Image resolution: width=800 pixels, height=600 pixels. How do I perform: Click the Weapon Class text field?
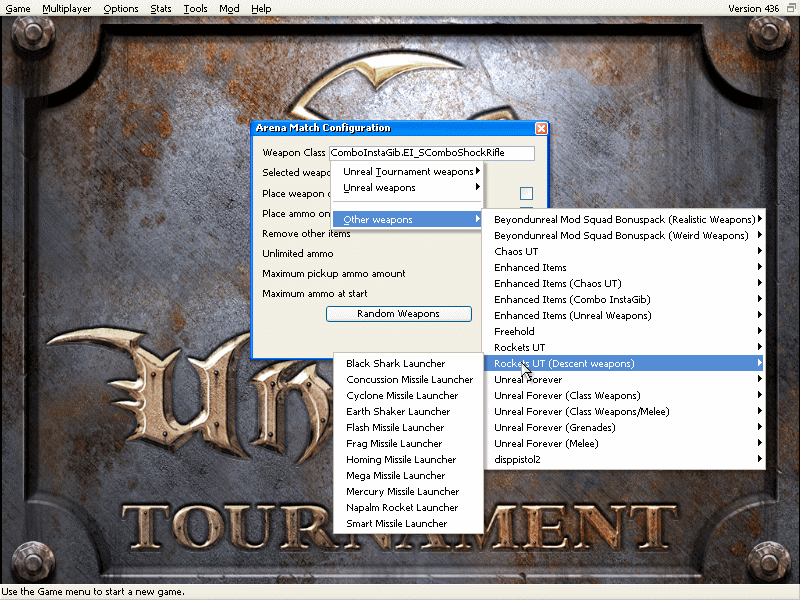(x=432, y=153)
